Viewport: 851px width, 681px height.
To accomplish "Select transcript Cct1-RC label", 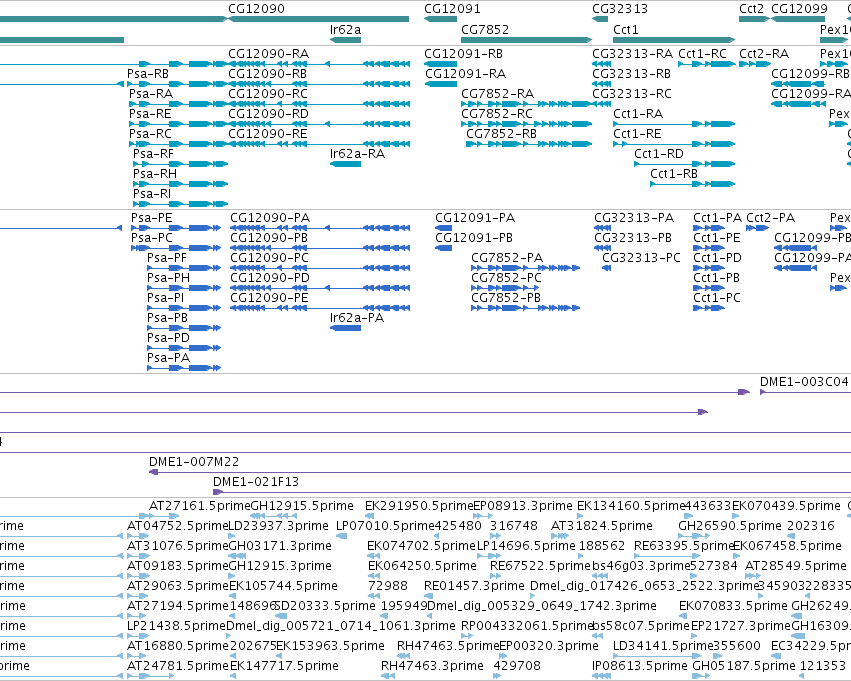I will [x=703, y=54].
